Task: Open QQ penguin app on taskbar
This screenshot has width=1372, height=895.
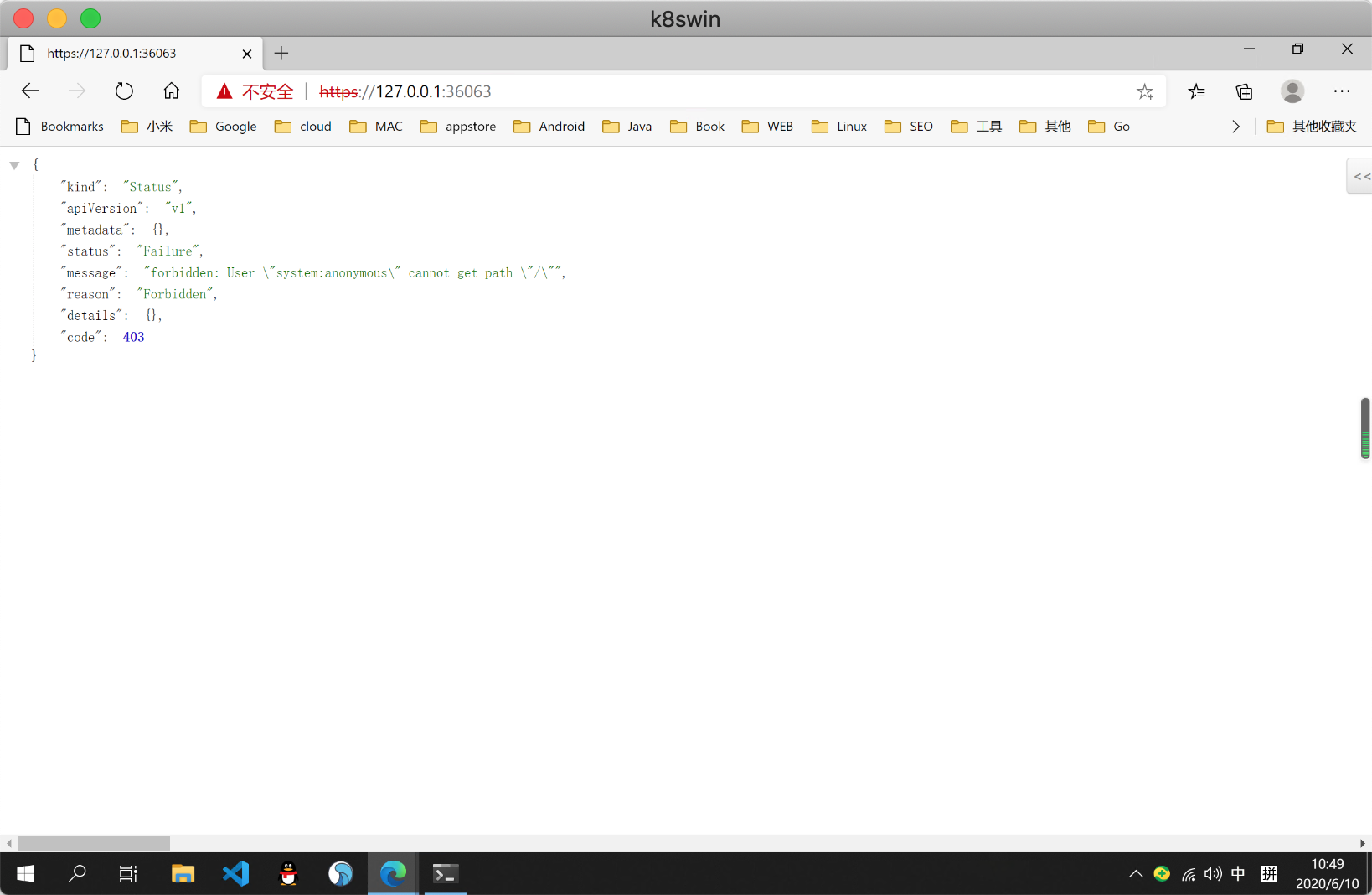Action: tap(288, 874)
